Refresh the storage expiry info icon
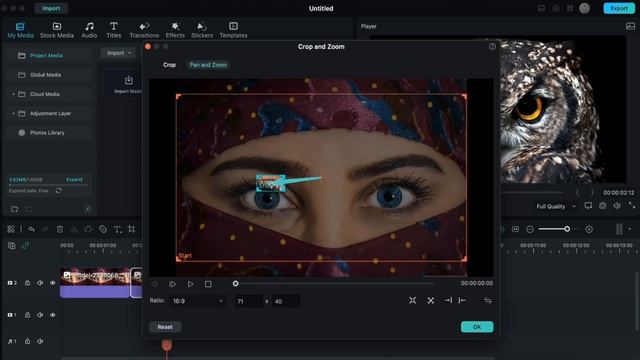 click(x=58, y=191)
